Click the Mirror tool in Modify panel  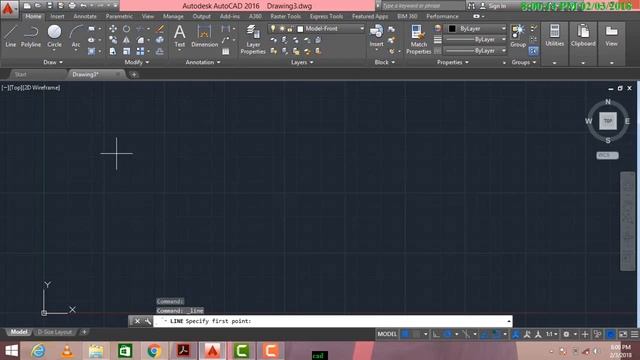click(127, 40)
